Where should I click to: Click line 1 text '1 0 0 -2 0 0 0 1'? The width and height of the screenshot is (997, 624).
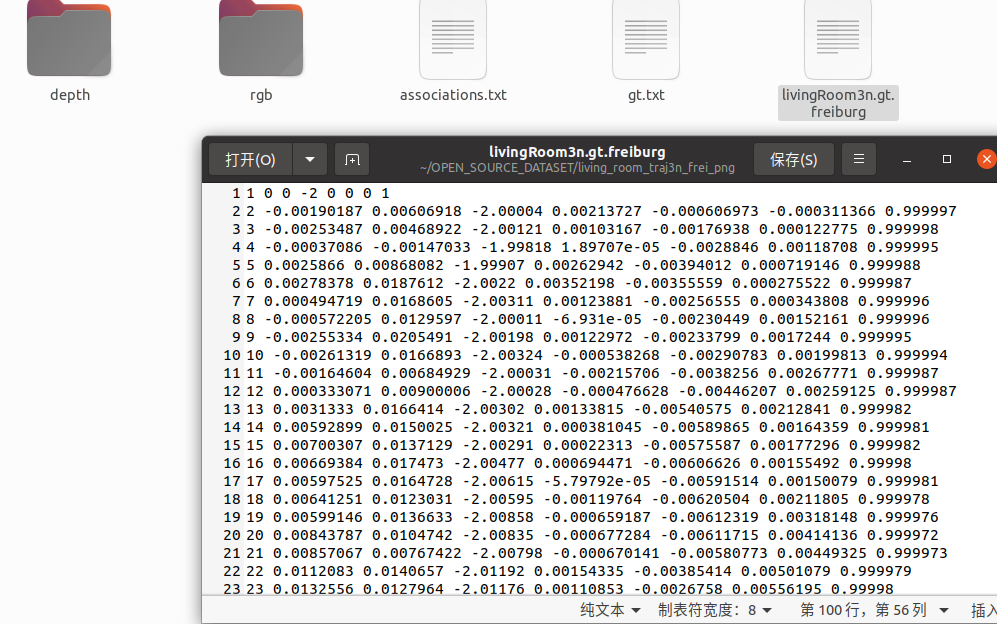coord(318,193)
